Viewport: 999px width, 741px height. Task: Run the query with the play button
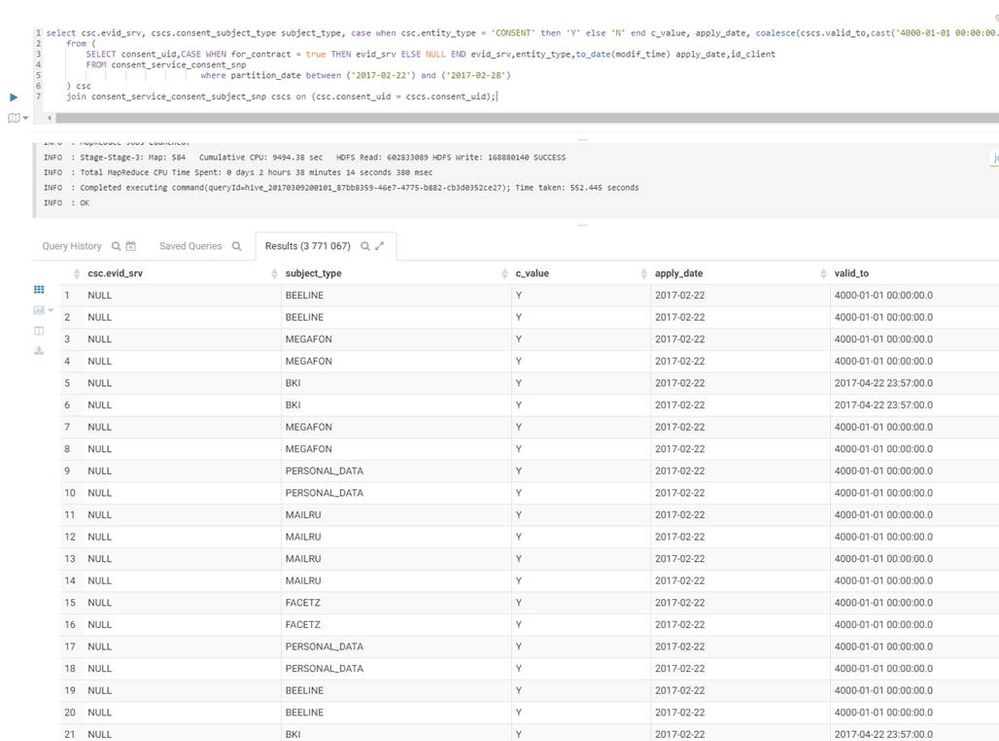[14, 97]
